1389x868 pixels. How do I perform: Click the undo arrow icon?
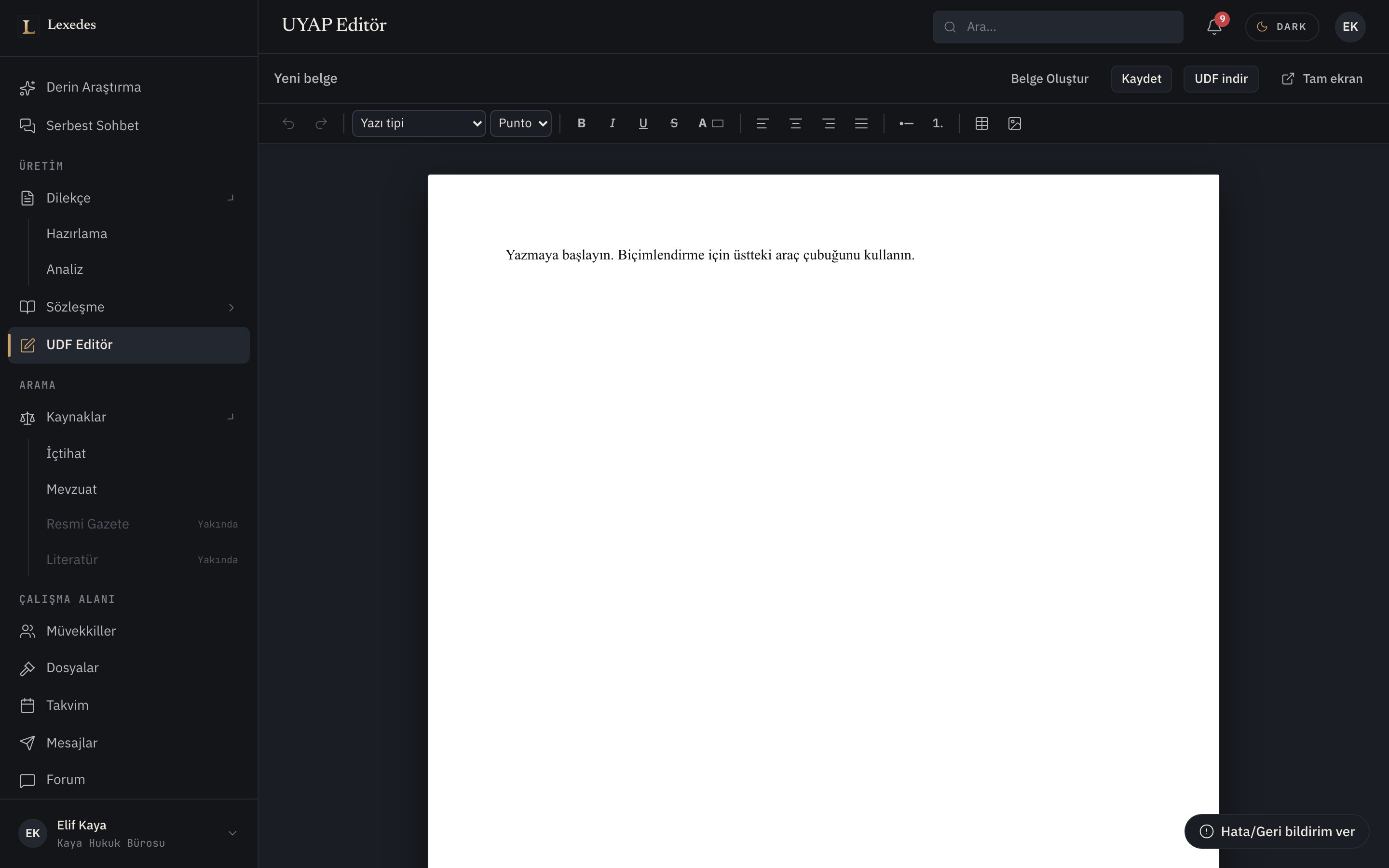click(288, 123)
